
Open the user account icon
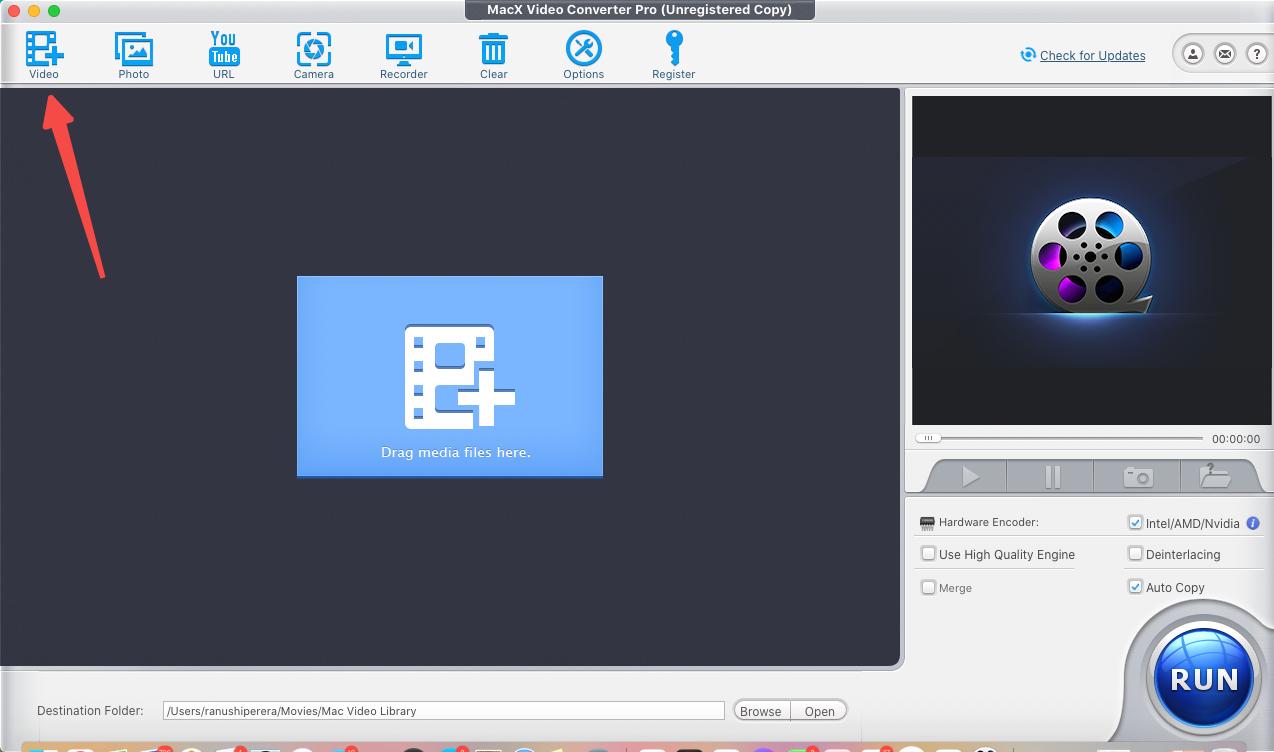1193,54
